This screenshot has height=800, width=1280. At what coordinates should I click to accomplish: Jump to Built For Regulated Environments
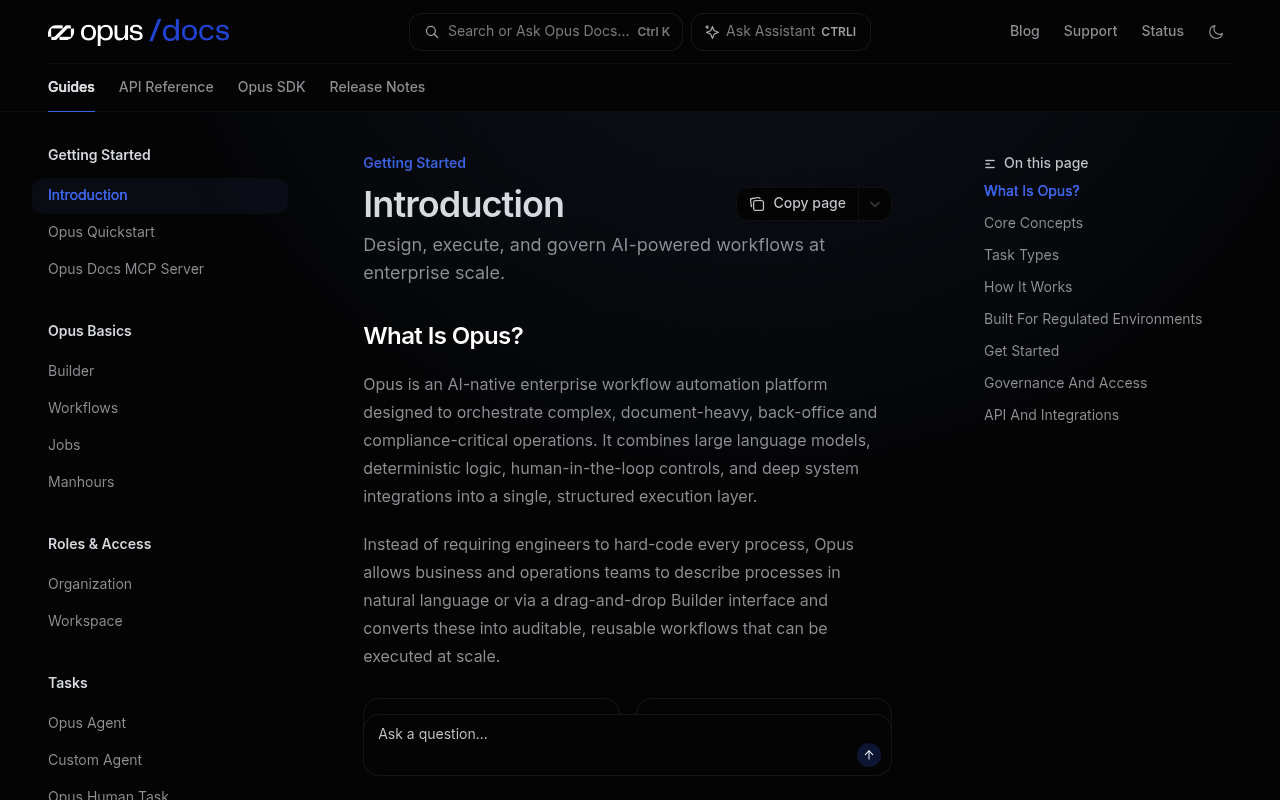(1093, 319)
